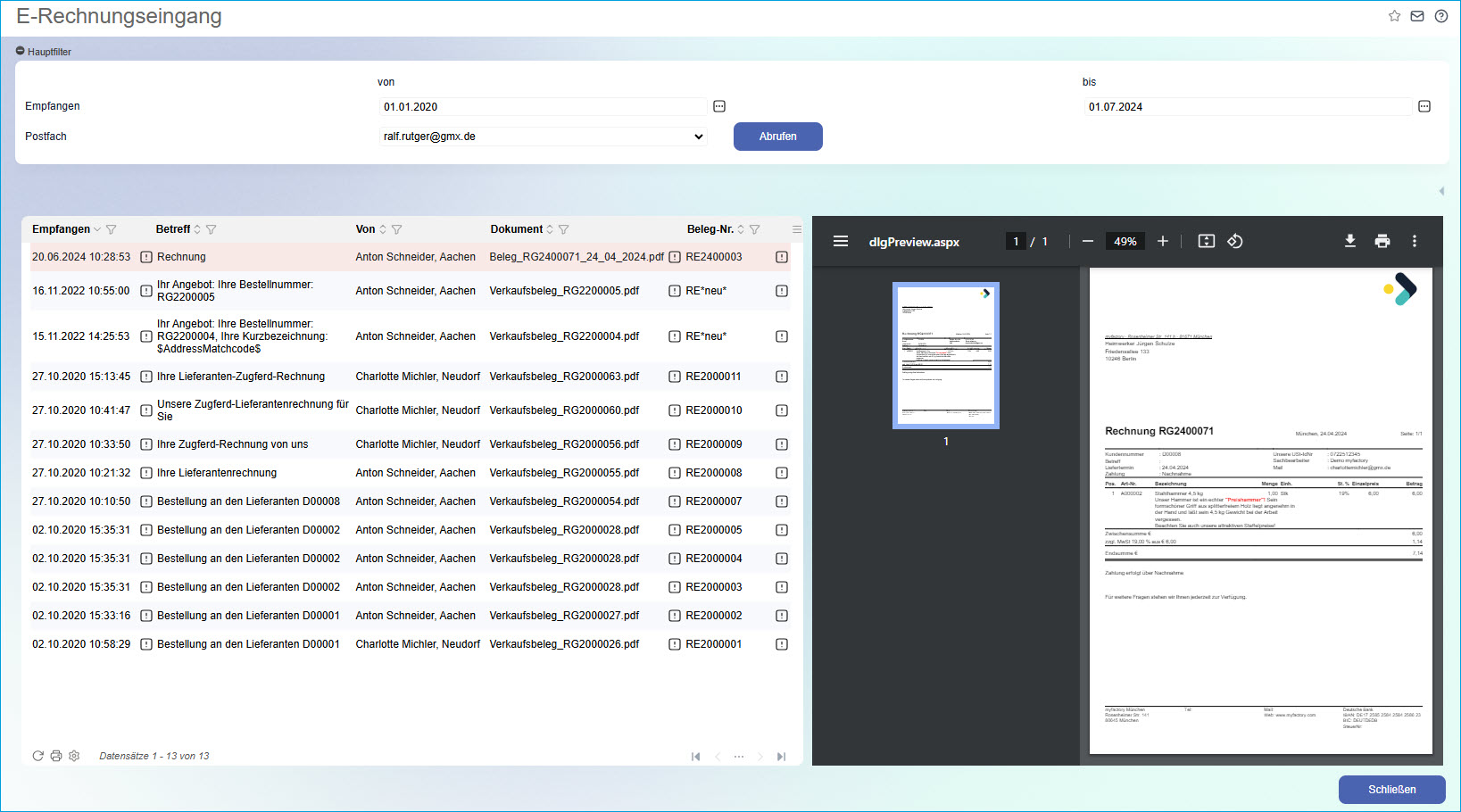Viewport: 1461px width, 812px height.
Task: Sort the Betreff column
Action: [197, 229]
